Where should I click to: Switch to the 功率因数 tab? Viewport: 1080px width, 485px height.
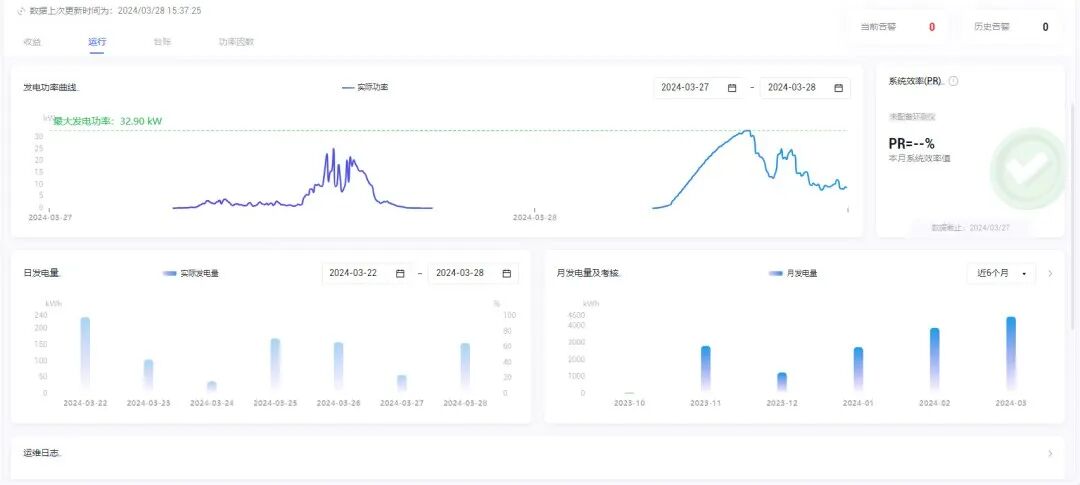236,42
